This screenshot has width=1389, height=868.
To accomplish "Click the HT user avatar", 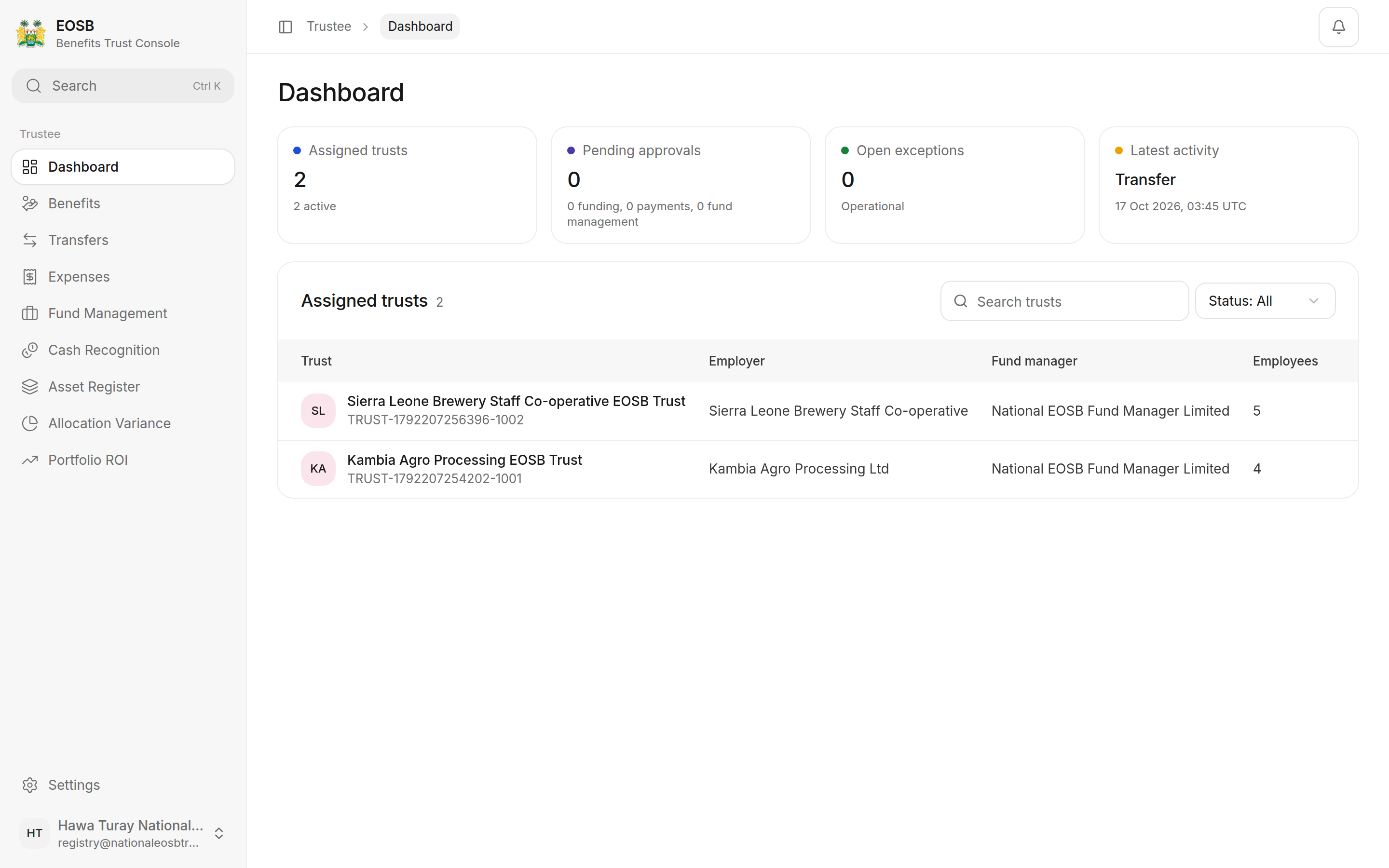I will [x=34, y=833].
